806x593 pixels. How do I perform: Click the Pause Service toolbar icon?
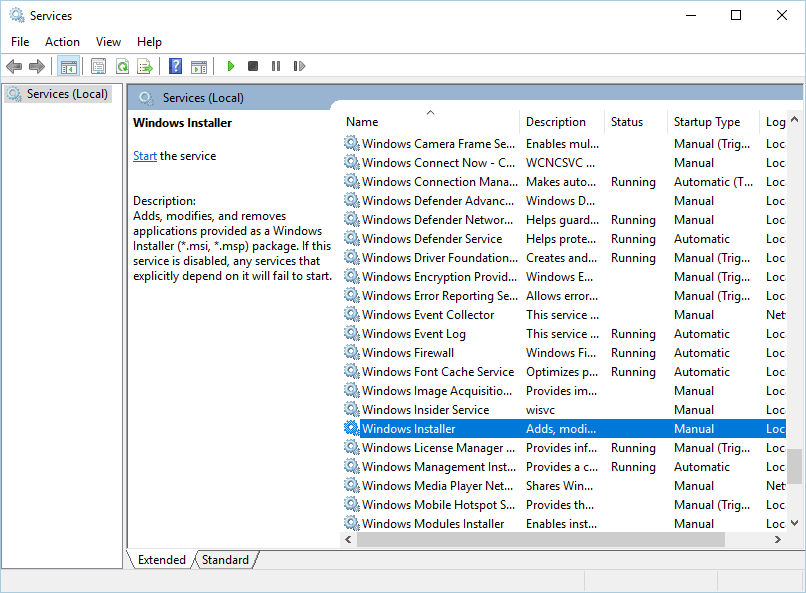point(276,66)
